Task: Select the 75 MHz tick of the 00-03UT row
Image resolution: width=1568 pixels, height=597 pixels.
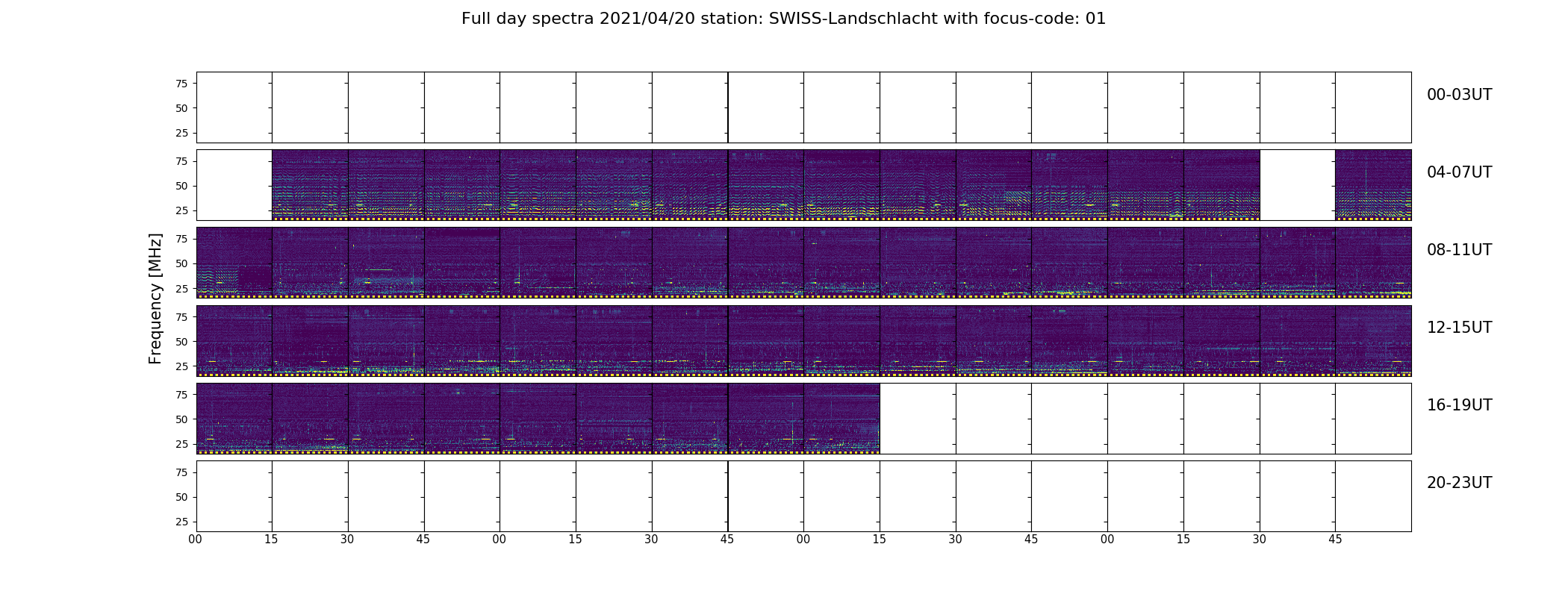Action: pos(181,84)
